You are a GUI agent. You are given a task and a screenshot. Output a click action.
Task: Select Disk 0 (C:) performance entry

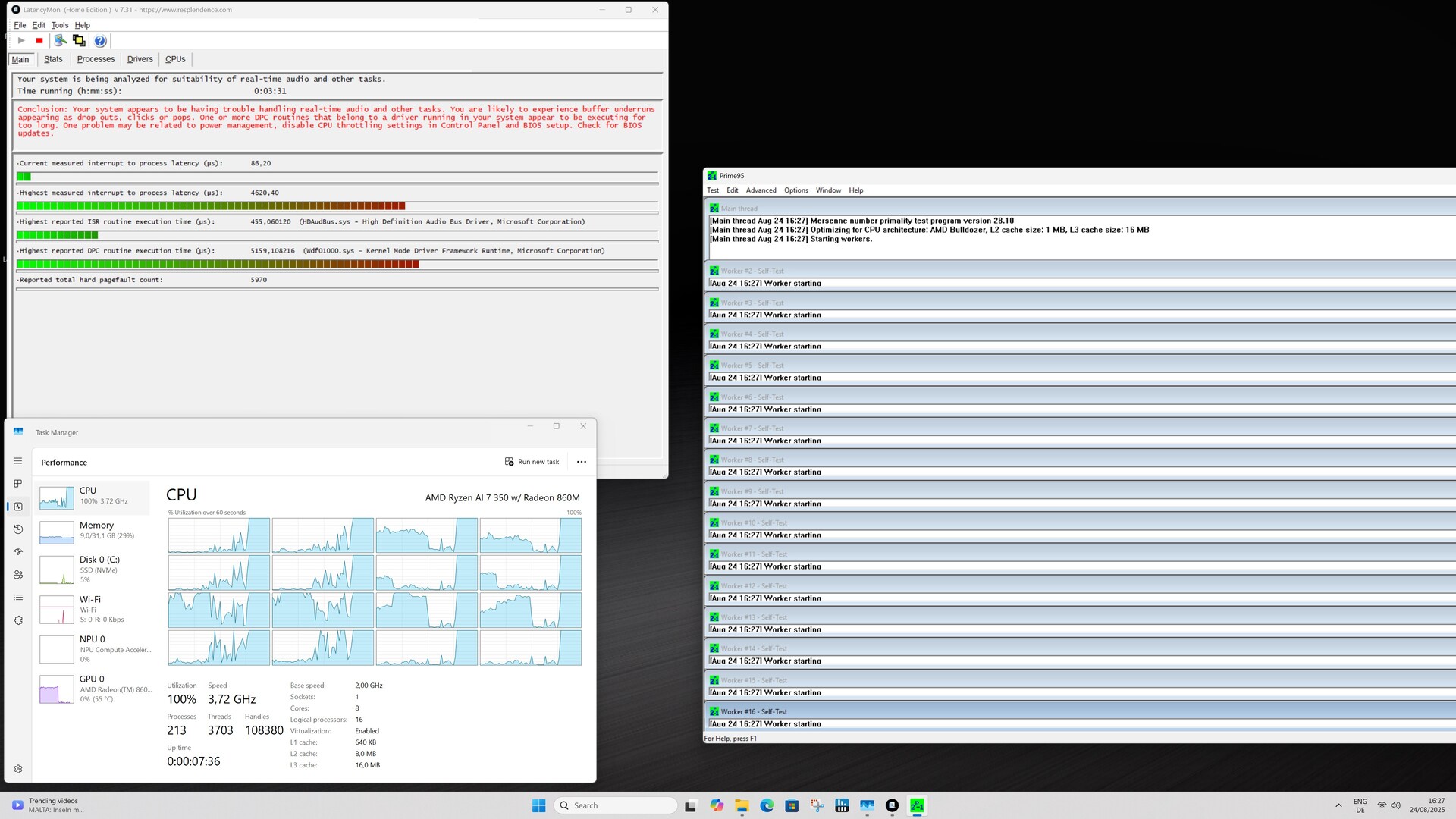(93, 570)
